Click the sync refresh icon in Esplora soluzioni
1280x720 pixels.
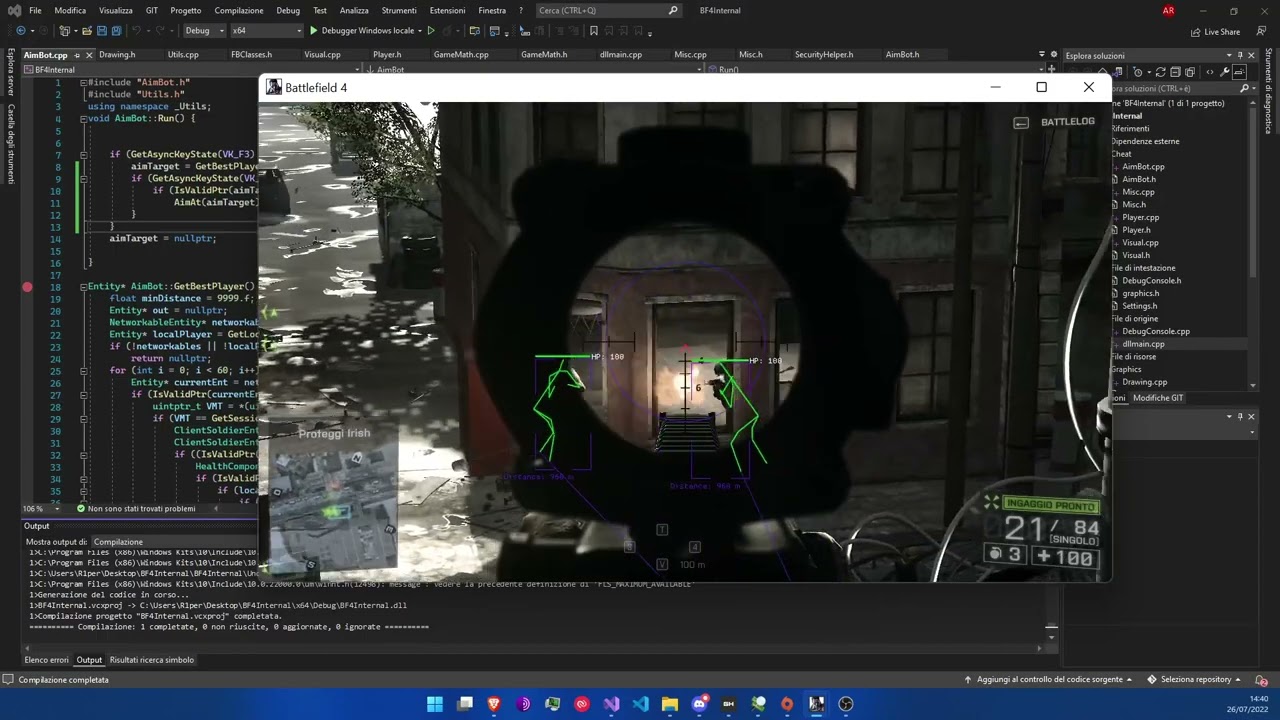pos(1160,72)
